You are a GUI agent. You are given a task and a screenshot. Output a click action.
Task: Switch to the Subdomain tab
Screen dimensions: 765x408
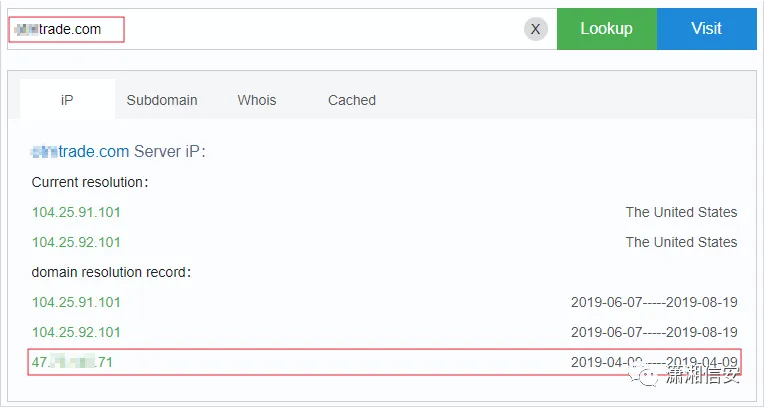coord(162,100)
